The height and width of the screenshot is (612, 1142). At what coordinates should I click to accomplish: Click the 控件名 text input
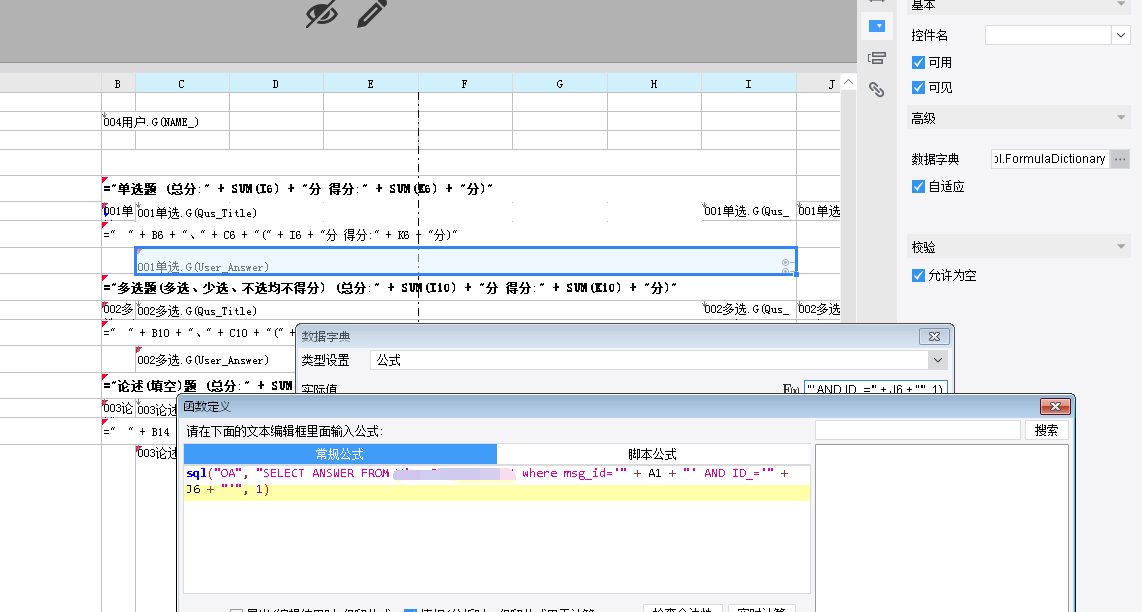(1048, 35)
